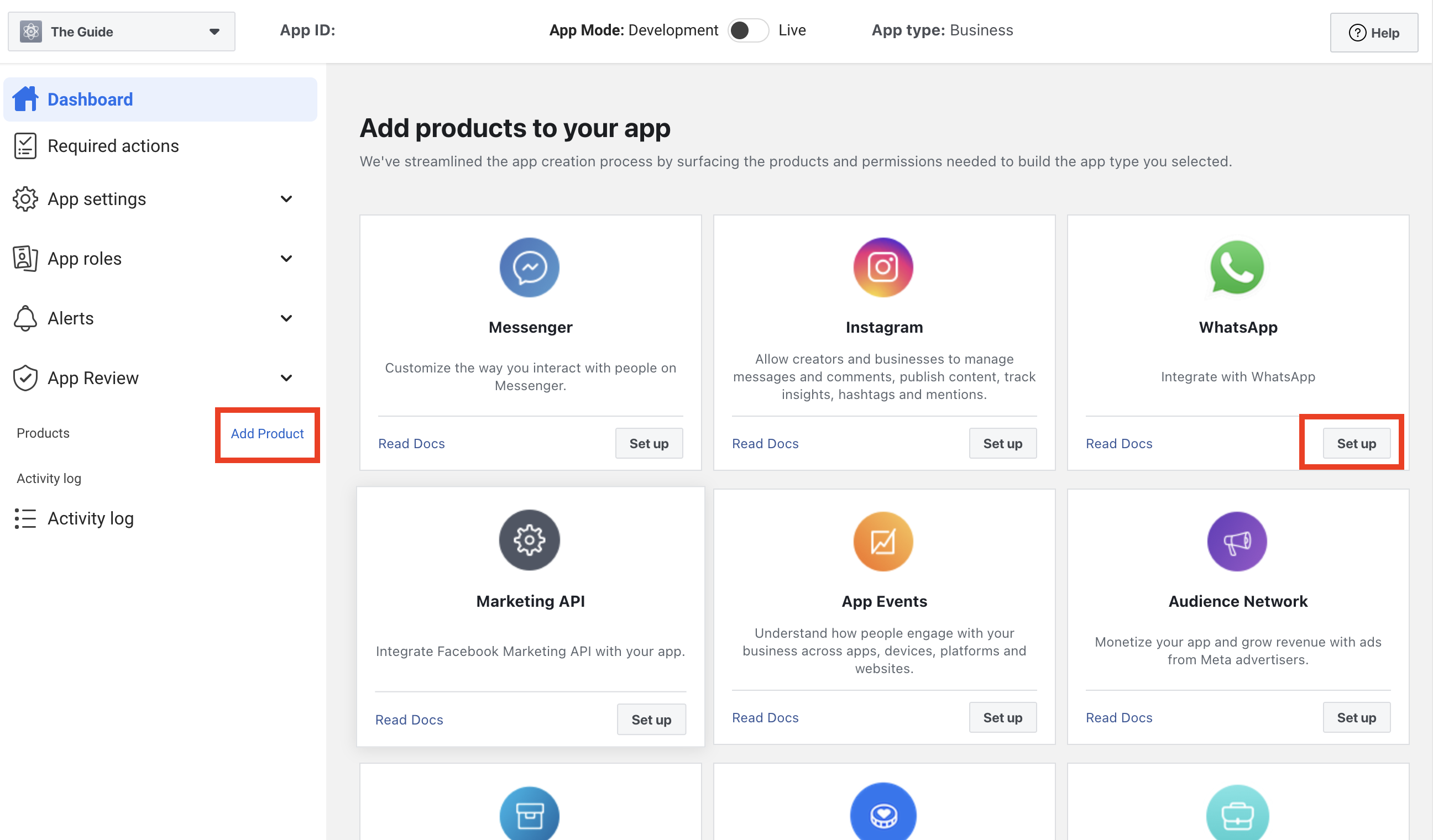Set up the App Events product
Viewport: 1433px width, 840px height.
1002,717
